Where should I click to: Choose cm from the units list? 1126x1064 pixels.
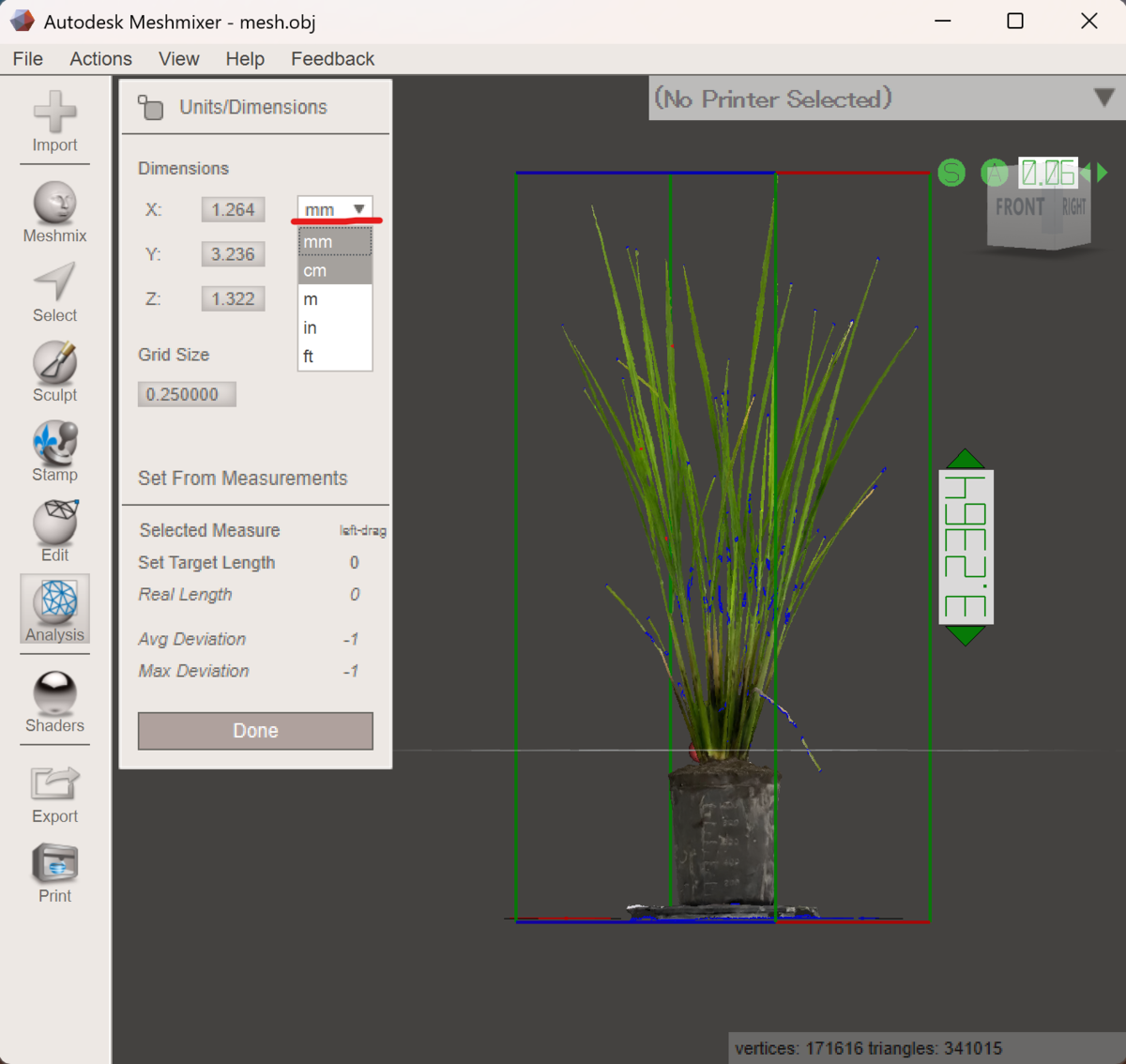(x=335, y=270)
